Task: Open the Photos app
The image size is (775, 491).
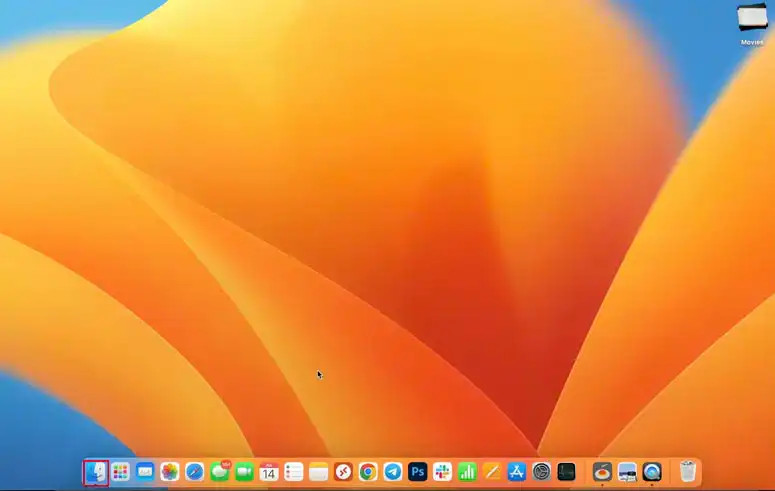Action: click(x=170, y=472)
